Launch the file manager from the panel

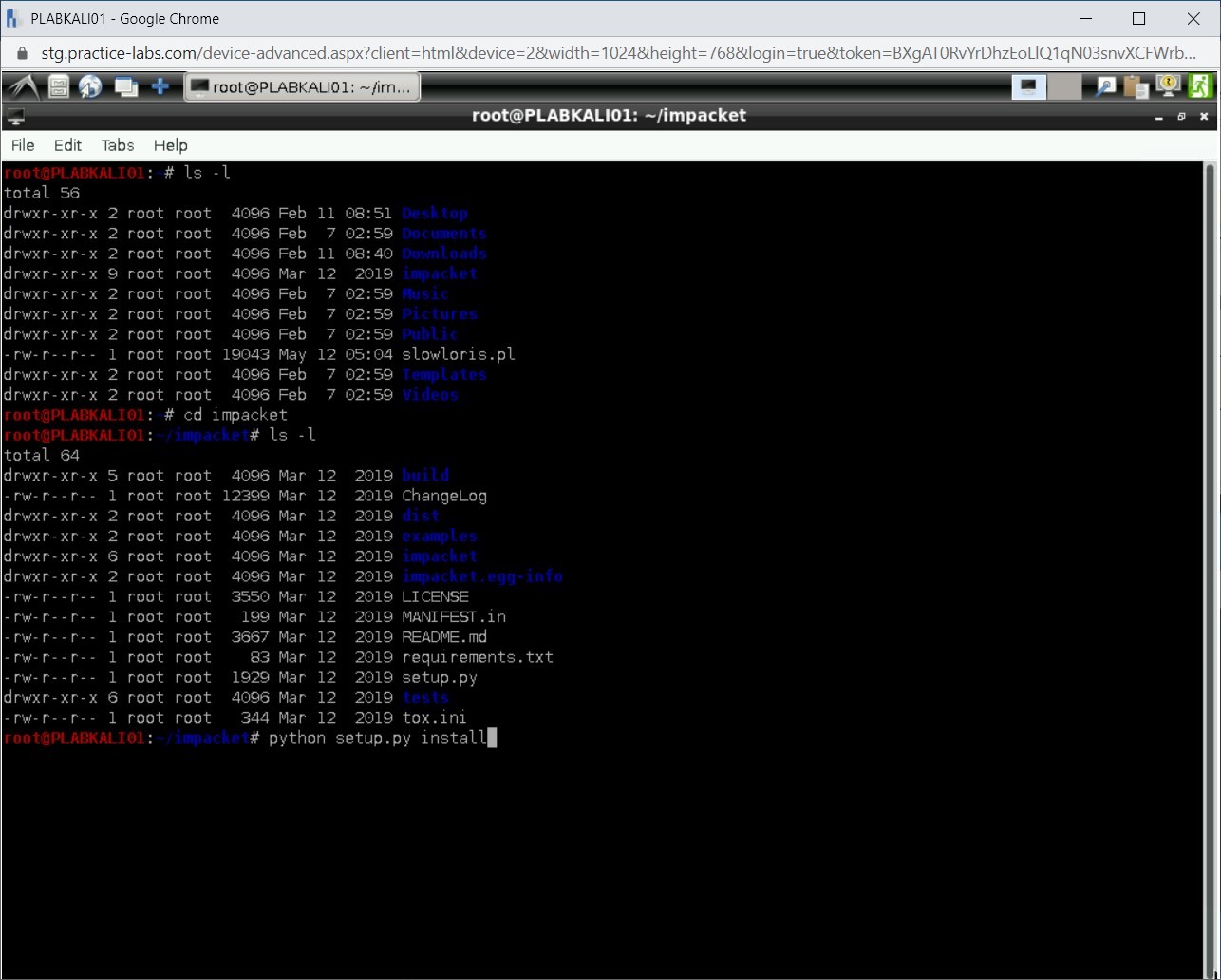click(59, 87)
